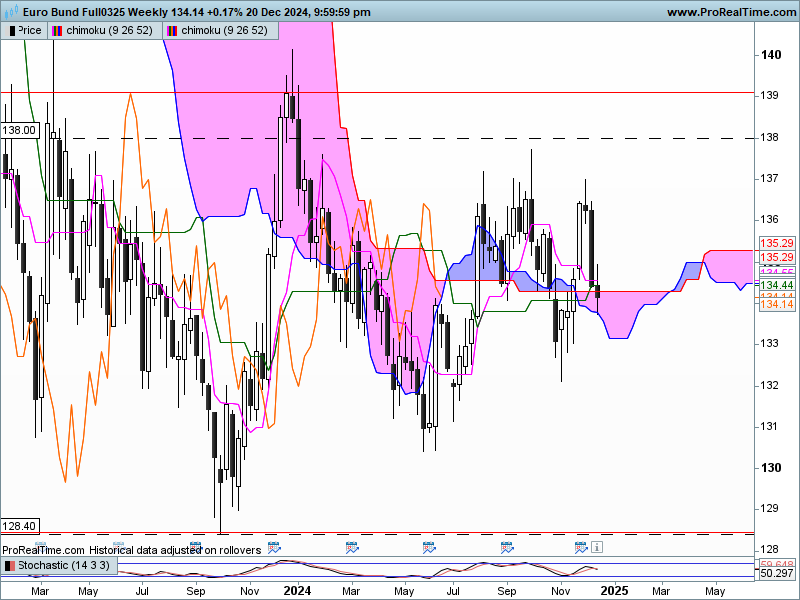Click the calendar event icon near Nov 2023
800x600 pixels.
274,548
